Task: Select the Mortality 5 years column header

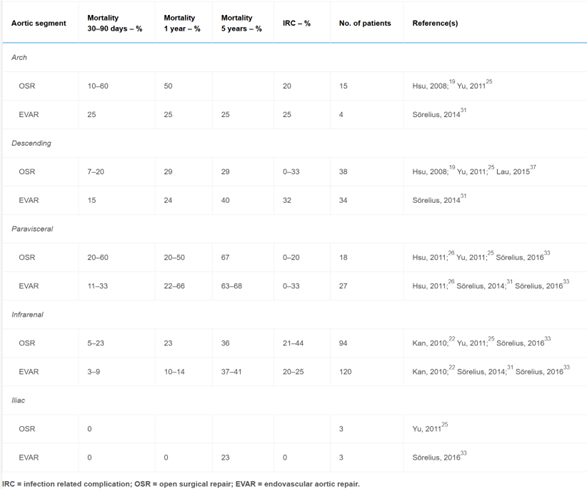Action: pos(241,23)
